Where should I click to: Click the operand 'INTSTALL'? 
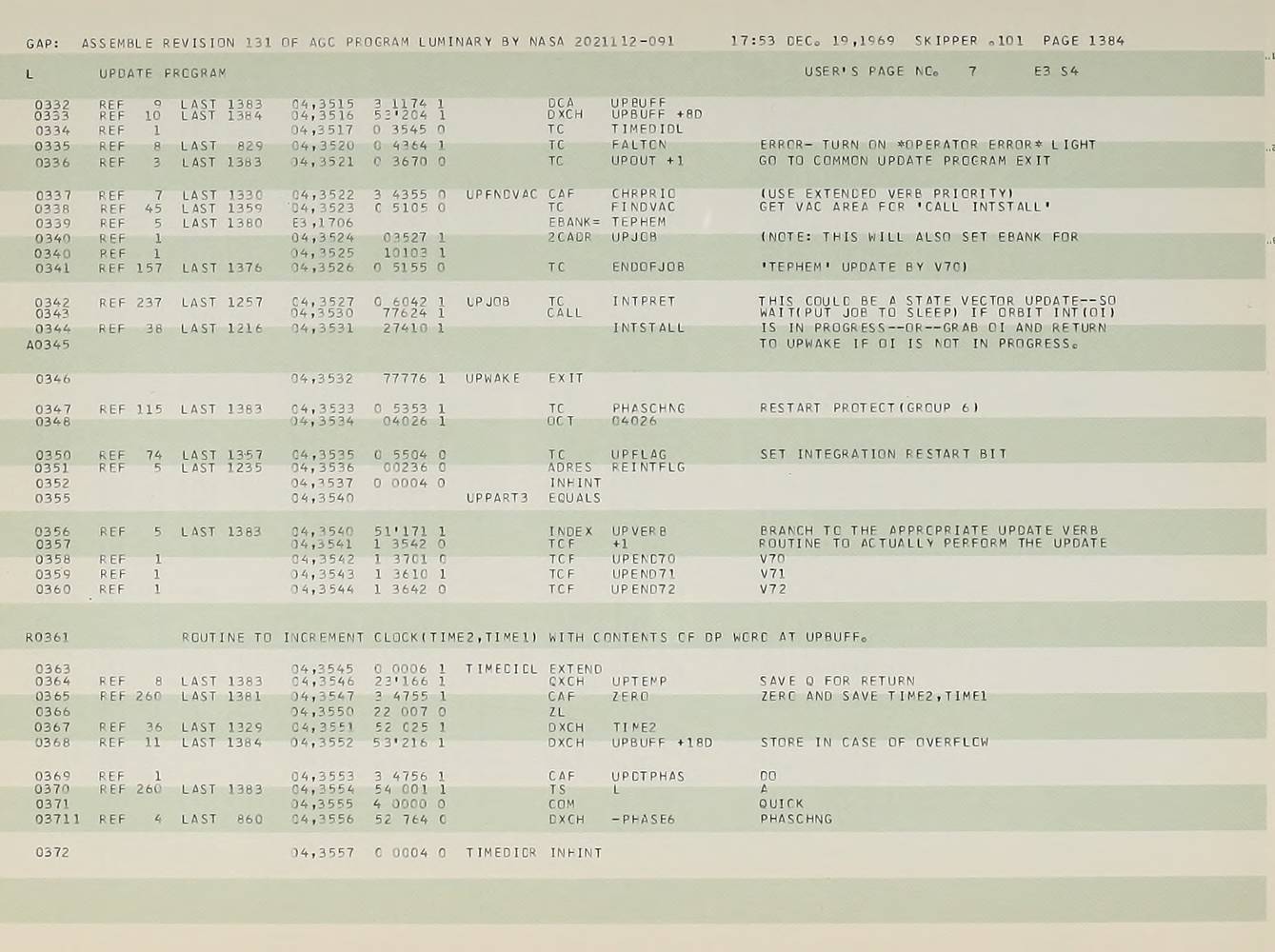point(647,327)
